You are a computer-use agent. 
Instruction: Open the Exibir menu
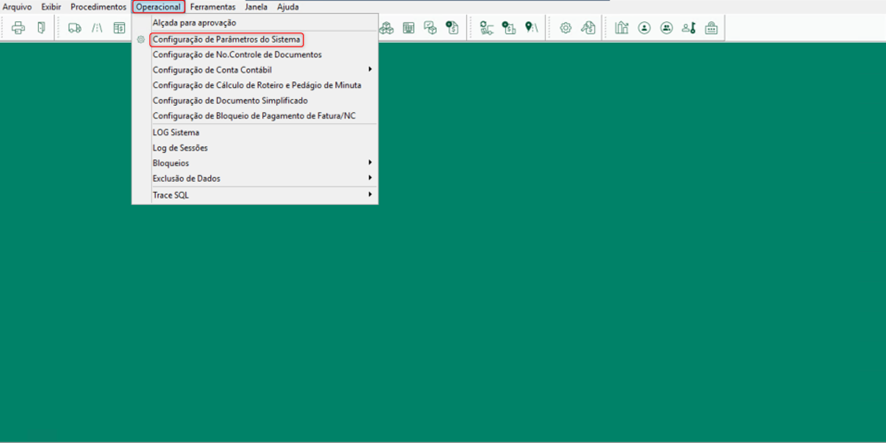[x=51, y=7]
